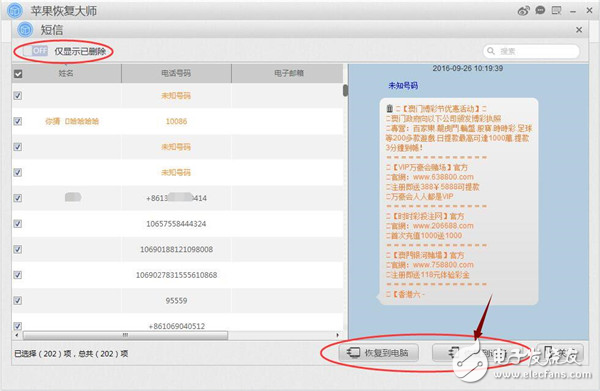Click the right arrow of horizontal scrollbar
600x391 pixels.
pos(338,335)
